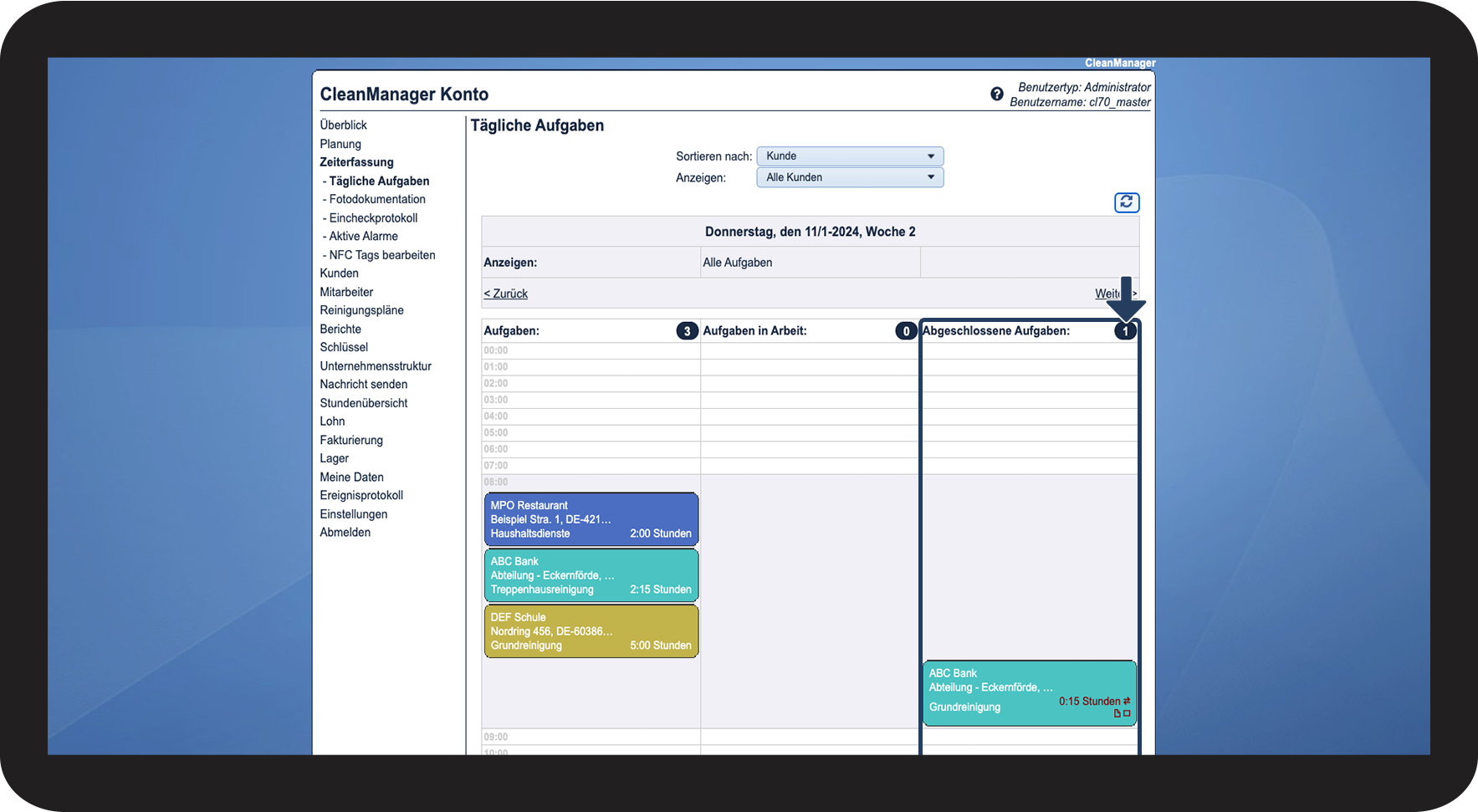Click the CleanManager Konto title
The width and height of the screenshot is (1478, 812).
click(x=404, y=94)
